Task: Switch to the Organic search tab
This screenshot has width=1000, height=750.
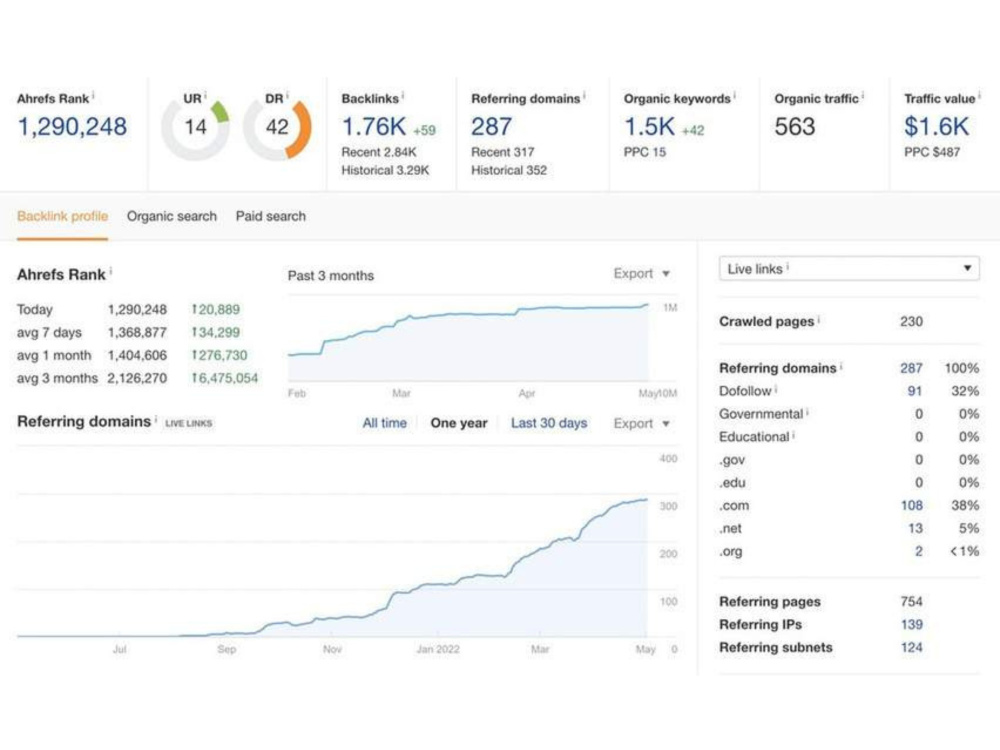Action: click(172, 216)
